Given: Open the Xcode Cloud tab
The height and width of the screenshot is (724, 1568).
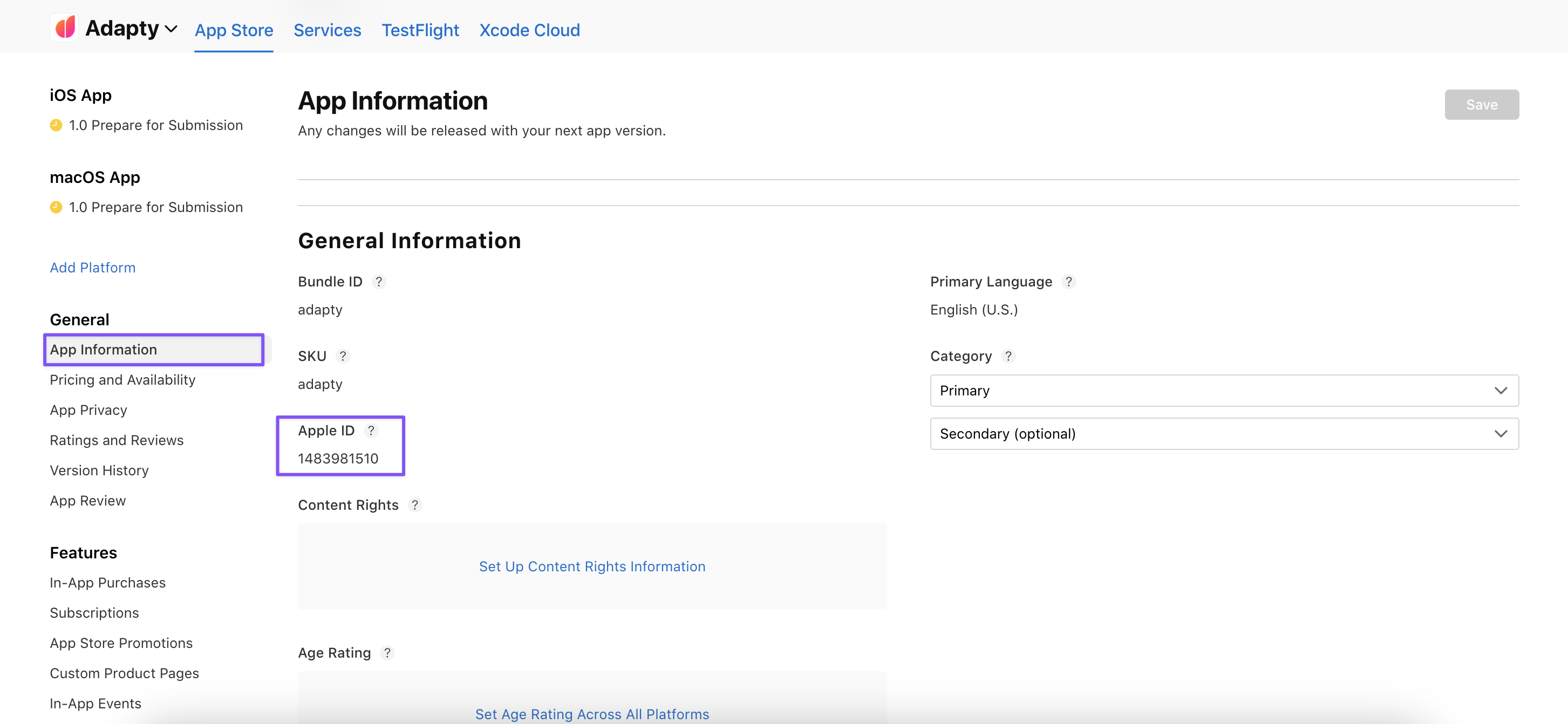Looking at the screenshot, I should 529,30.
